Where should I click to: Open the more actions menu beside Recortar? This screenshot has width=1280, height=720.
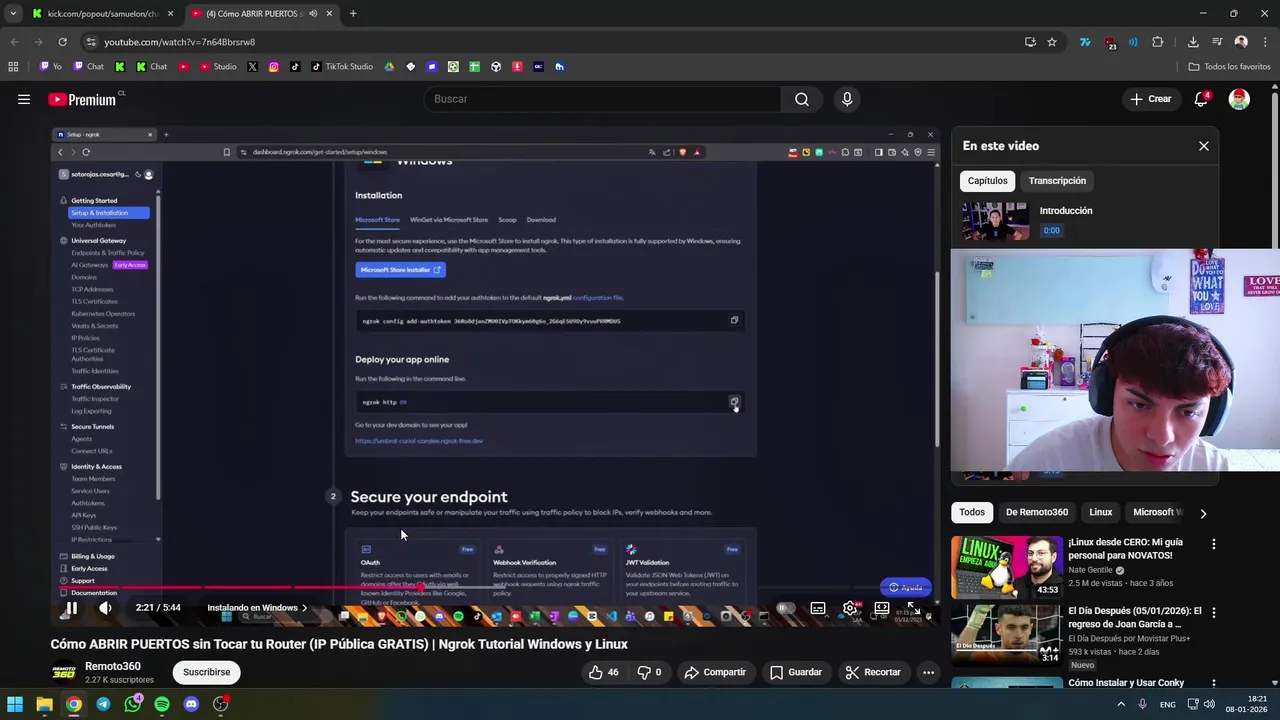coord(928,672)
